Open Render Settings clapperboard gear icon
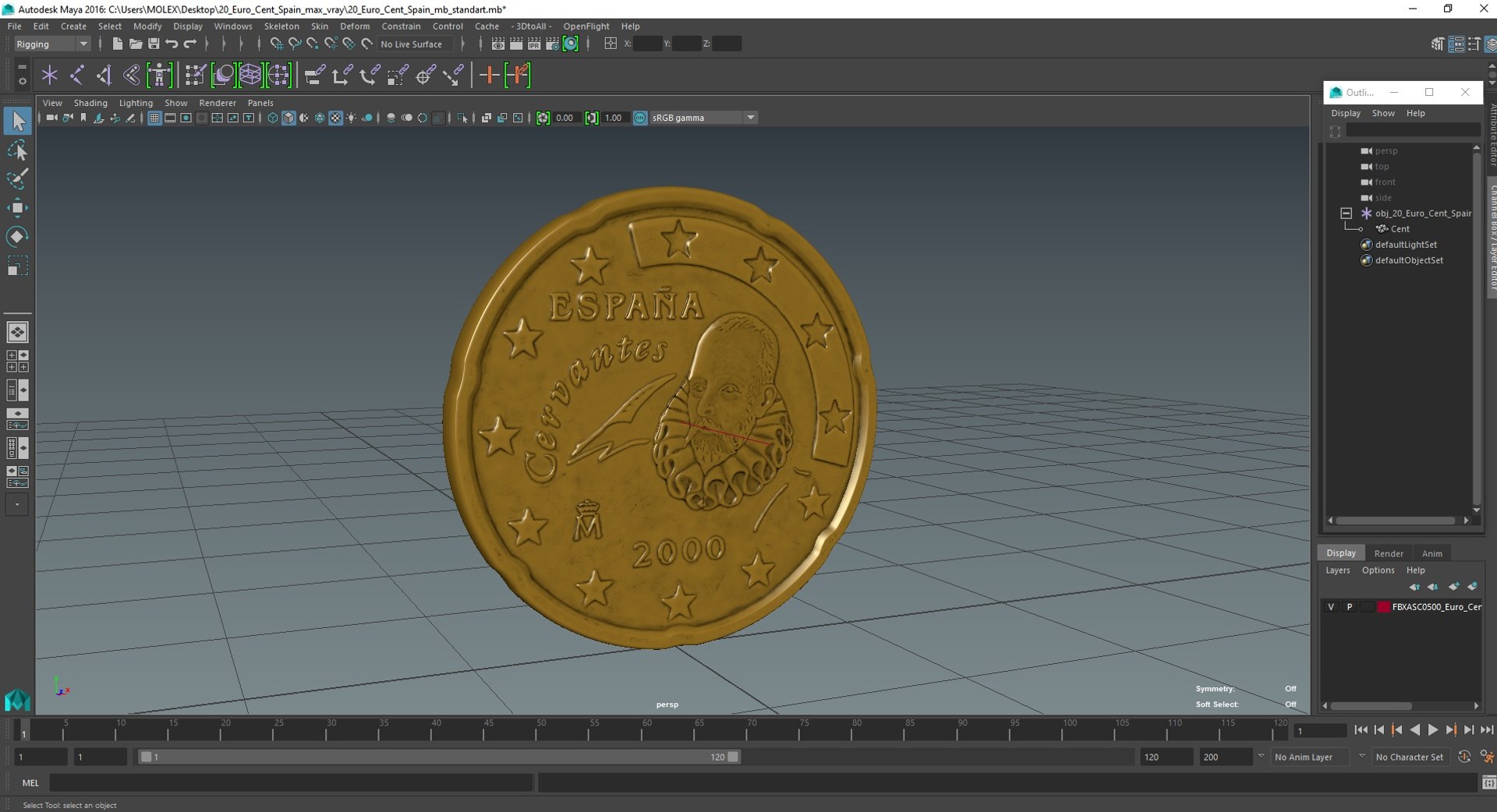Image resolution: width=1497 pixels, height=812 pixels. [552, 44]
